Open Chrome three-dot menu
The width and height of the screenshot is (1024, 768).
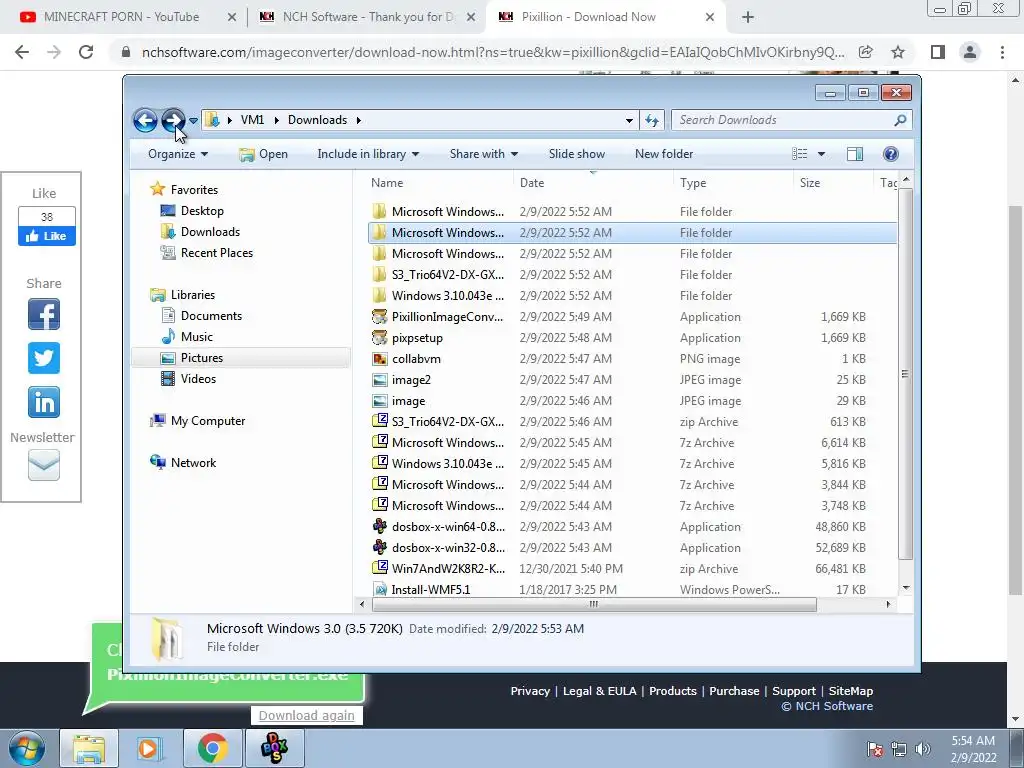click(x=1002, y=52)
